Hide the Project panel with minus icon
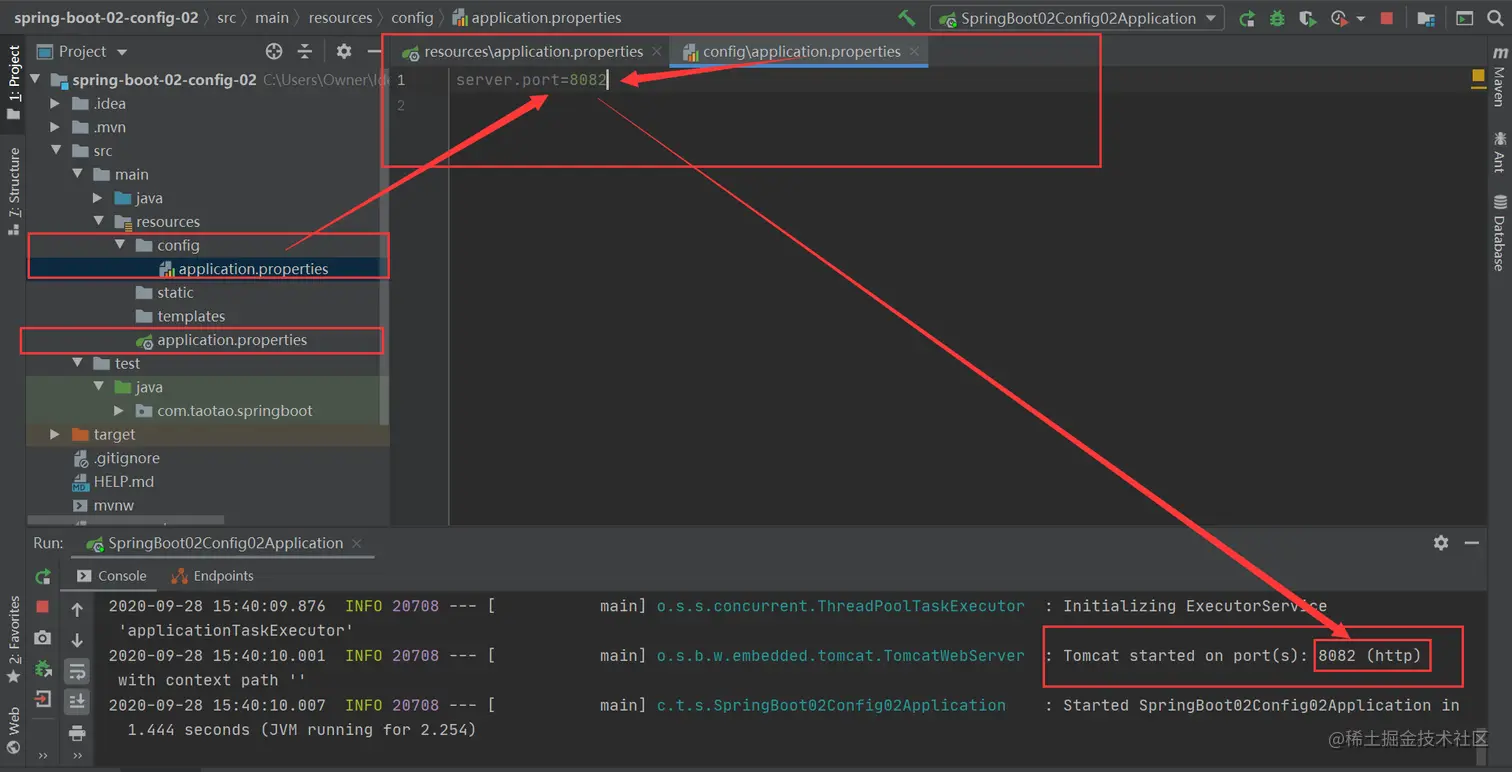This screenshot has height=772, width=1512. [373, 51]
